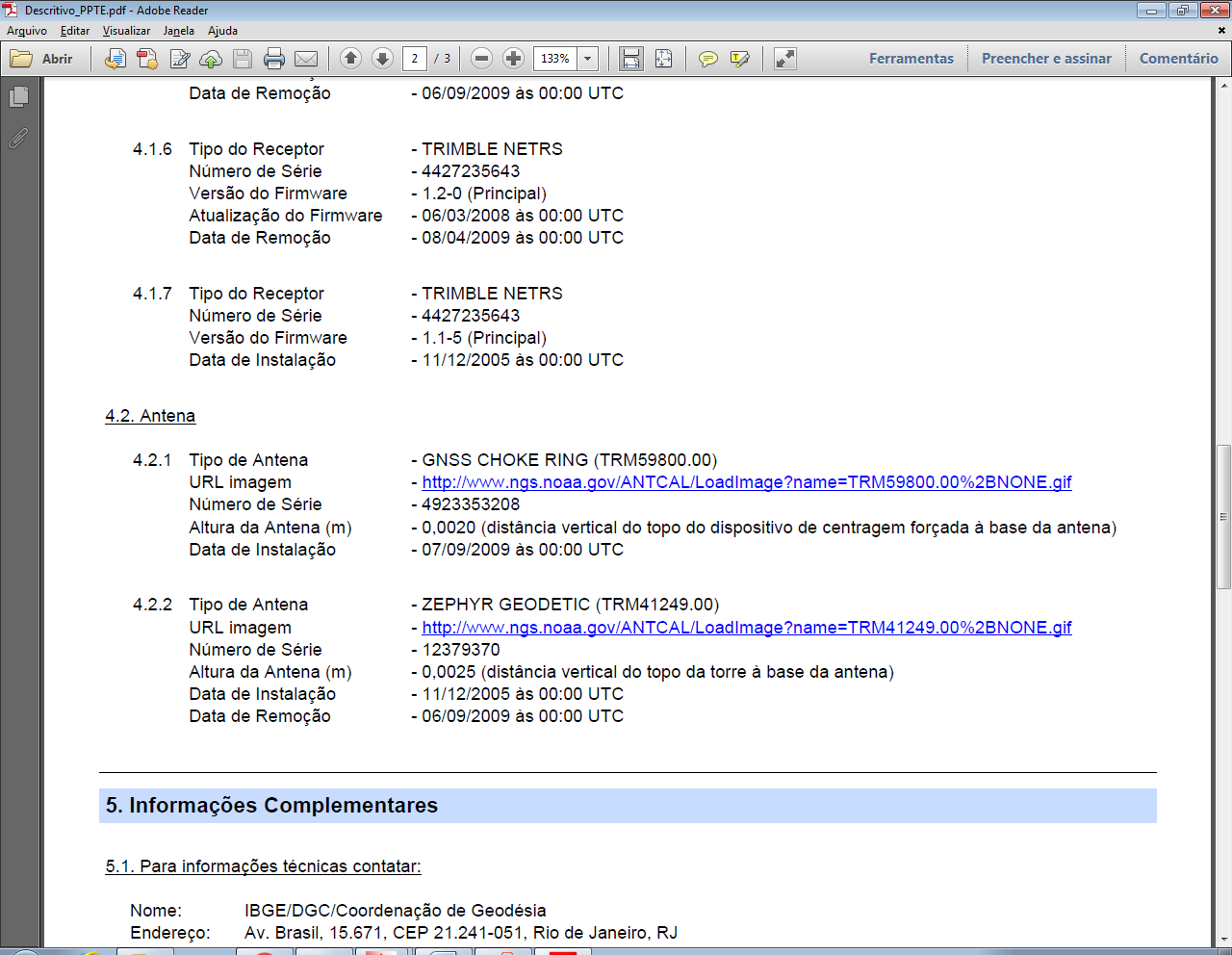The image size is (1232, 955).
Task: Click the text 'GNSS CHOKE RING (TRM59800.00)'
Action: coord(570,460)
